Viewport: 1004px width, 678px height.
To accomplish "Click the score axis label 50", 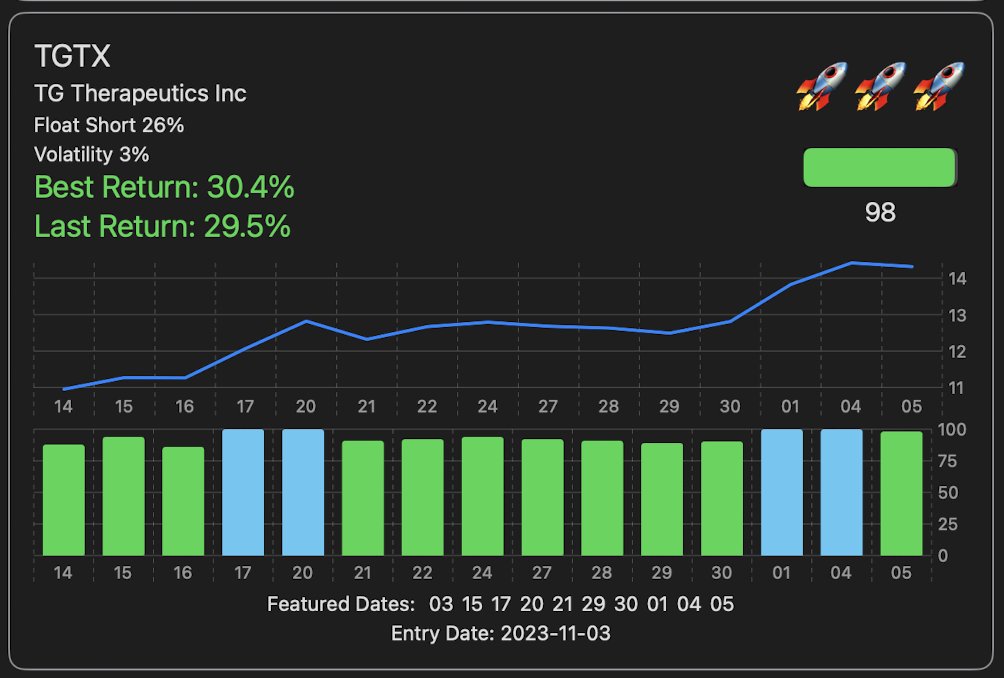I will (948, 493).
